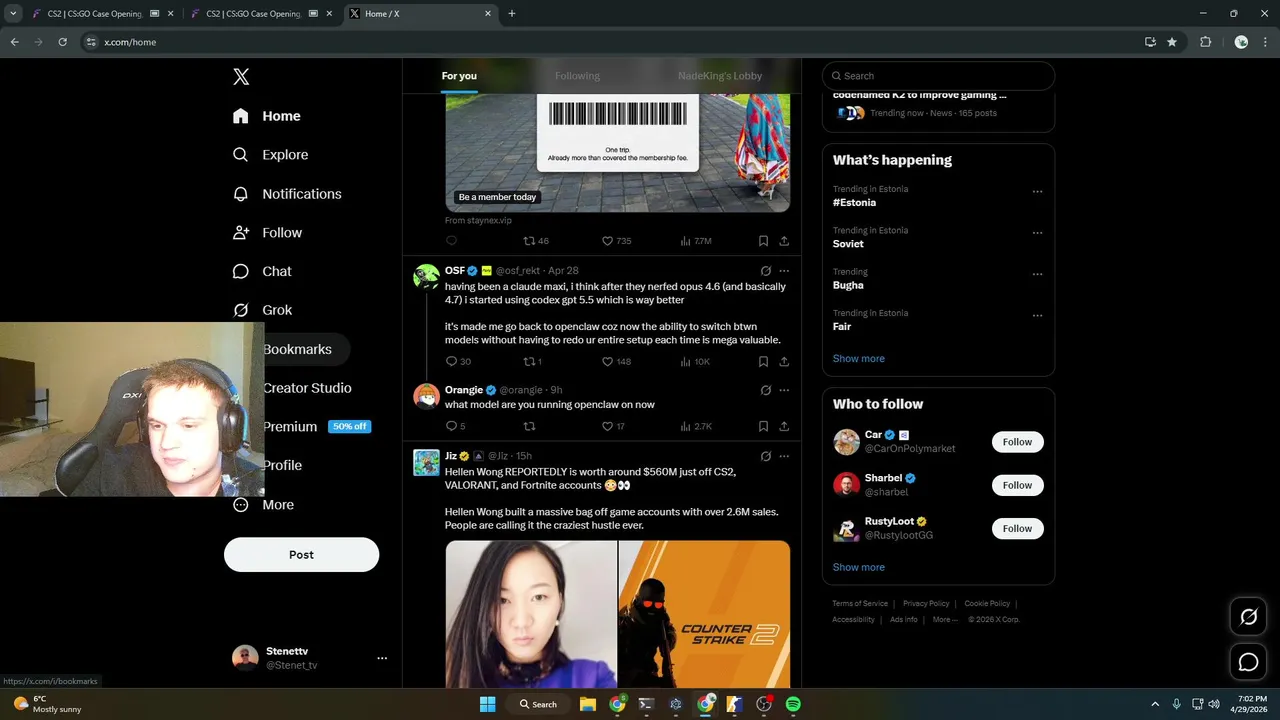1280x720 pixels.
Task: Open Bookmarks in the sidebar
Action: pos(297,349)
